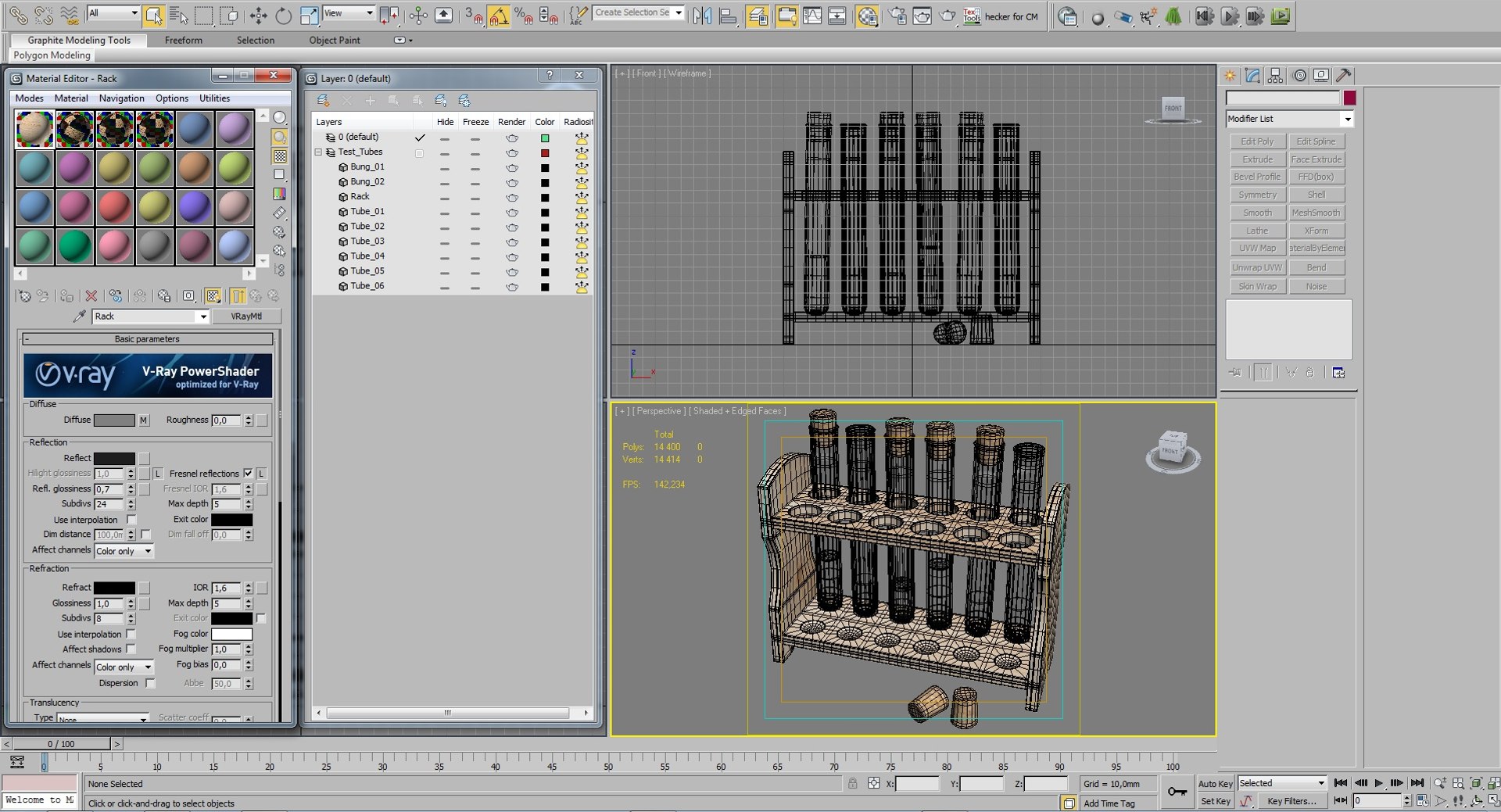This screenshot has height=812, width=1501.
Task: Open the Curve Editor icon
Action: point(812,15)
